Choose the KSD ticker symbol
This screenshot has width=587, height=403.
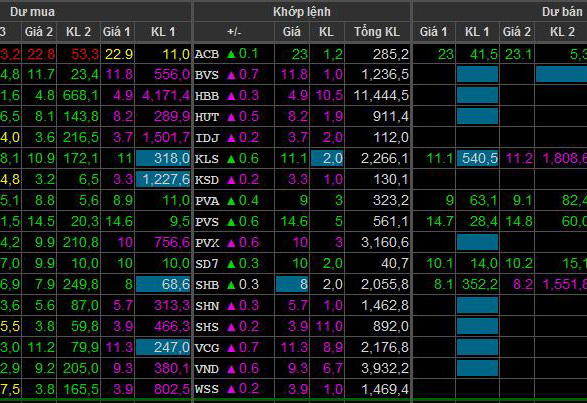pos(207,180)
